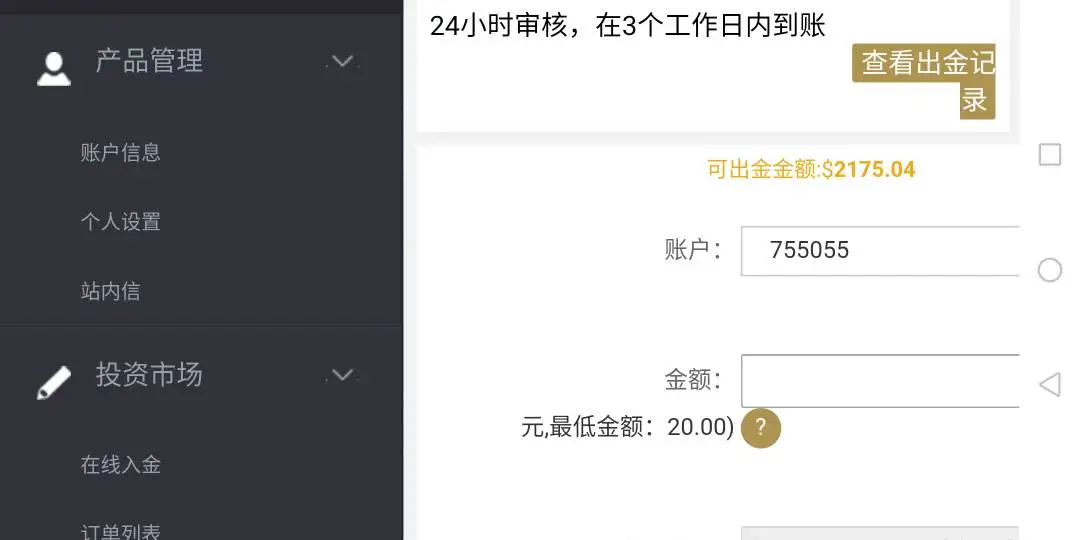The image size is (1080, 540).
Task: Open 账户信息 in the sidebar
Action: (x=120, y=153)
